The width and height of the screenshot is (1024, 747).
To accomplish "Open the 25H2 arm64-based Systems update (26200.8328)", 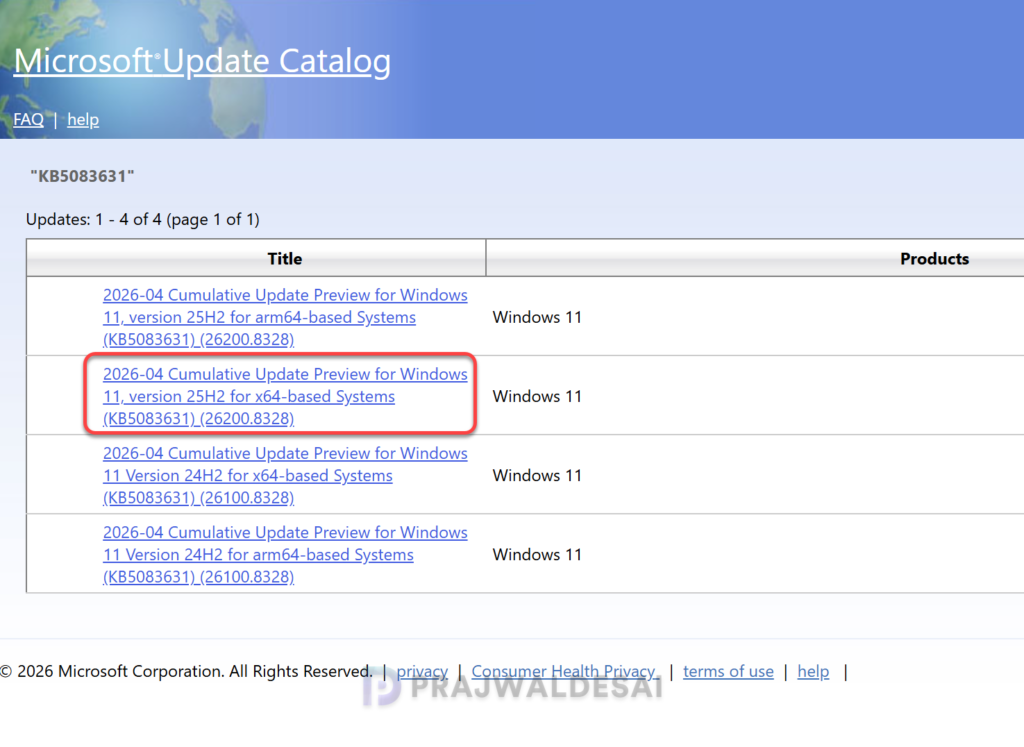I will point(285,317).
